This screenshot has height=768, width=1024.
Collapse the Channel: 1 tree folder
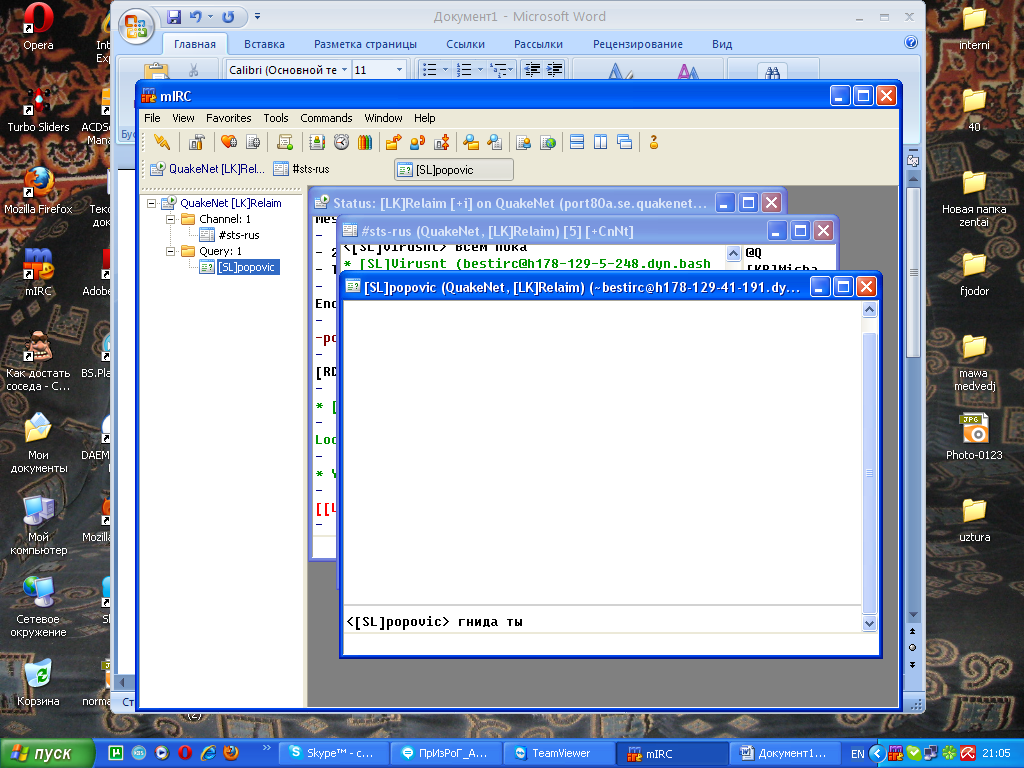pyautogui.click(x=170, y=219)
